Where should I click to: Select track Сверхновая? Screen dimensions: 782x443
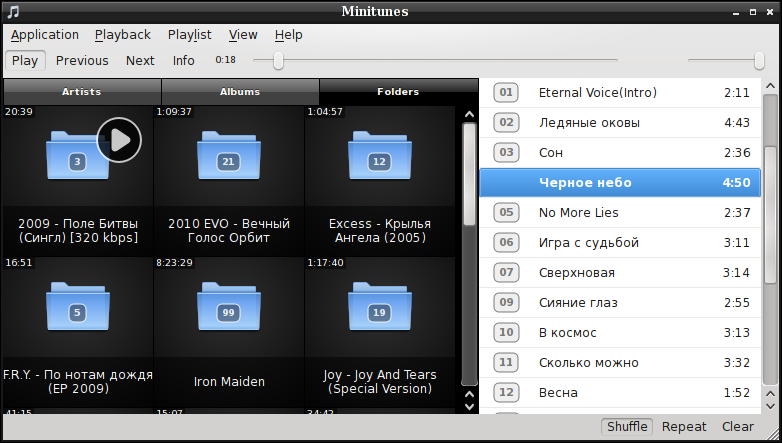coord(620,272)
